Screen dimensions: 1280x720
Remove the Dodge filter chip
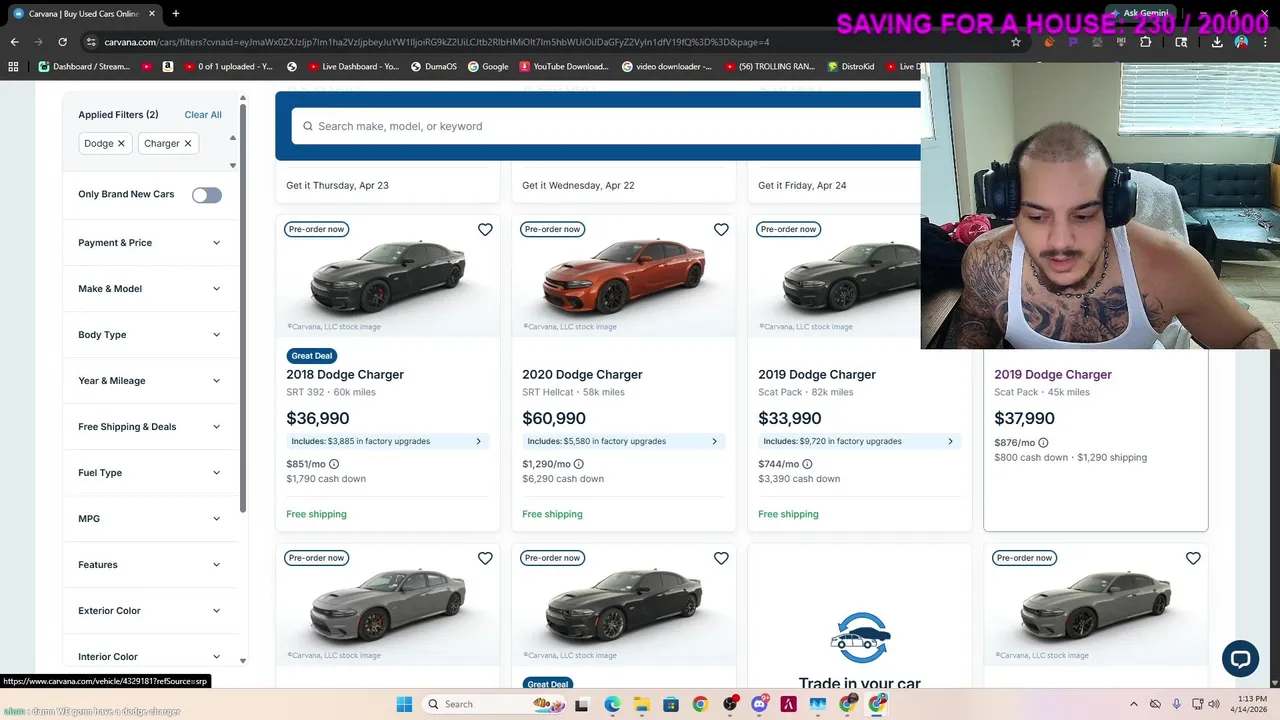tap(121, 143)
